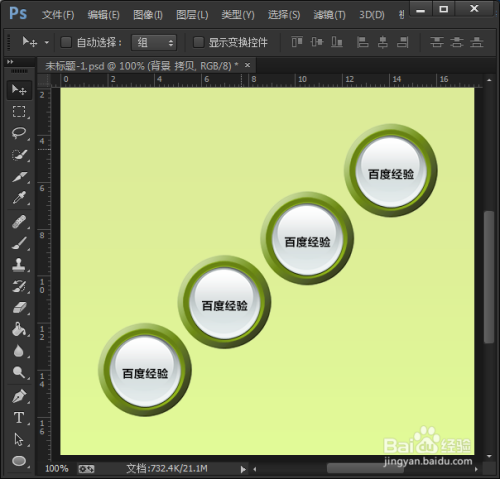Select the Crop tool
Image resolution: width=500 pixels, height=479 pixels.
19,176
